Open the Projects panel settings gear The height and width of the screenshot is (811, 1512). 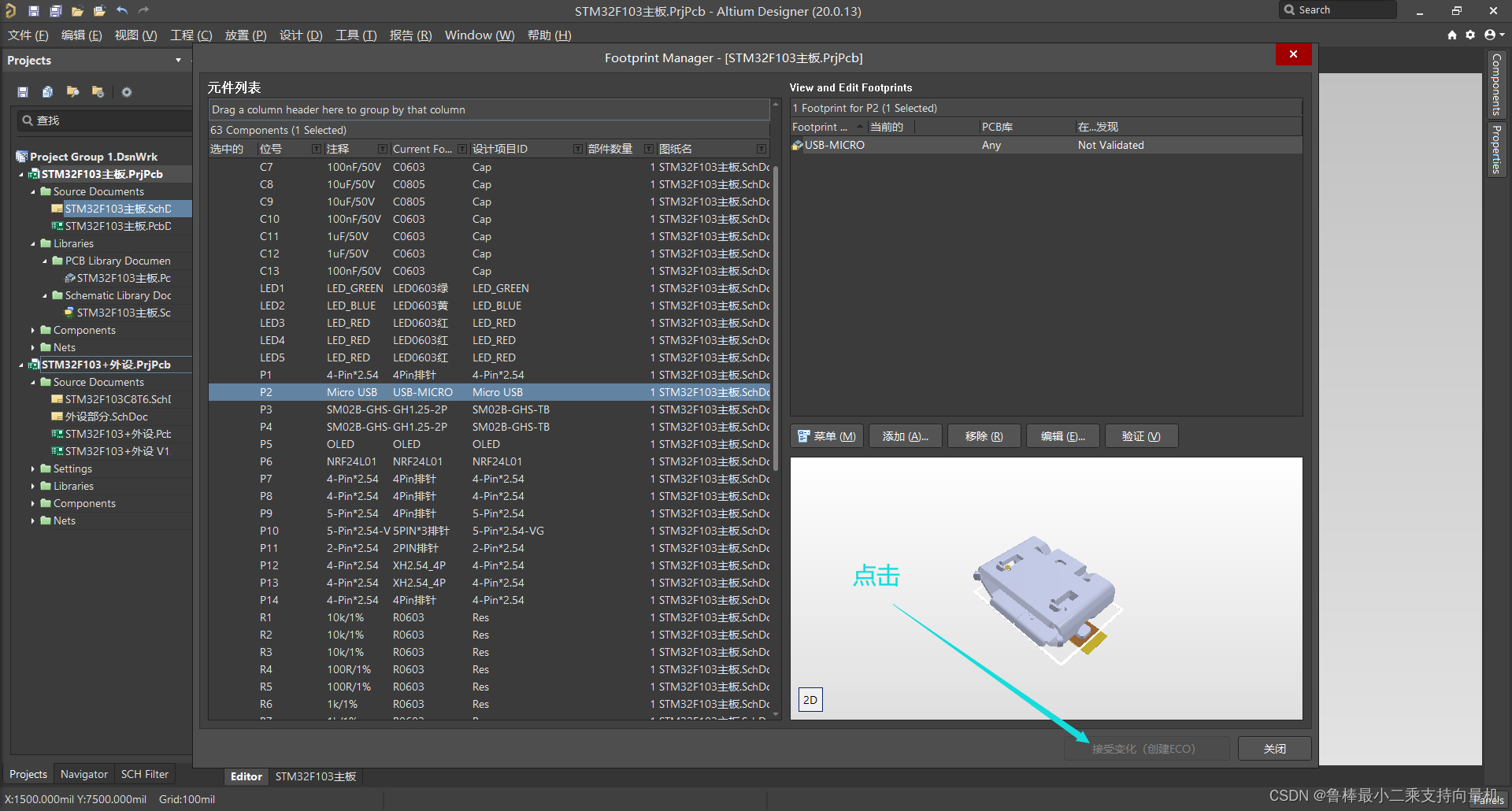tap(127, 92)
